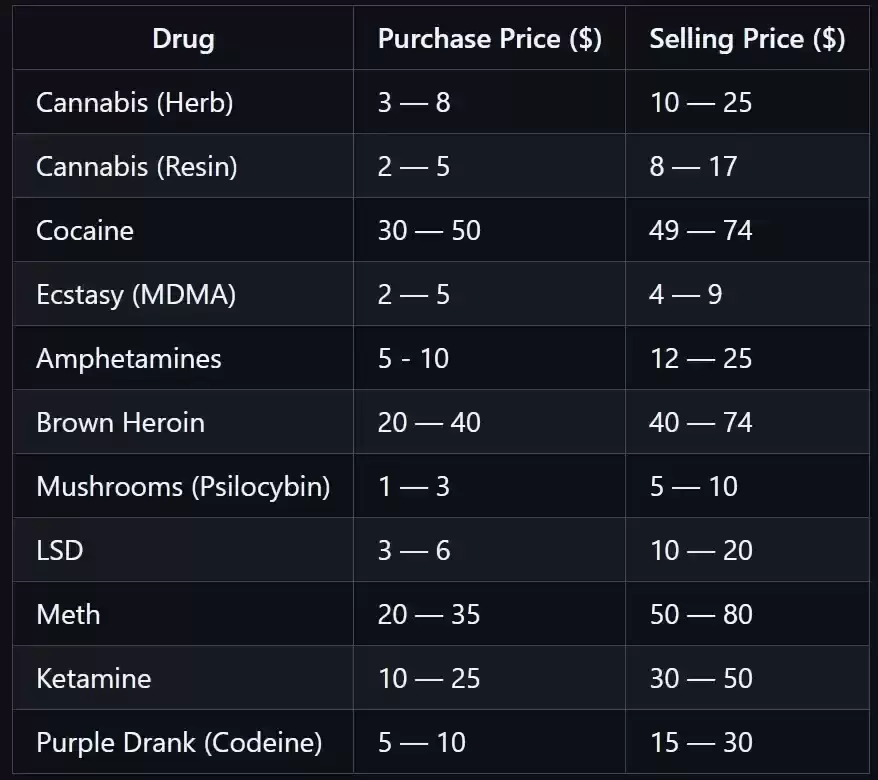878x780 pixels.
Task: Select Meth's selling price 50 — 80
Action: point(701,614)
